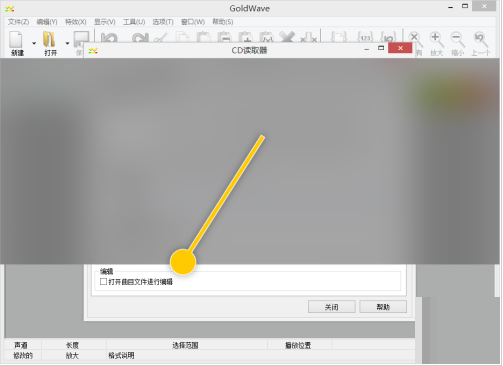Image resolution: width=503 pixels, height=366 pixels.
Task: Maximize the CD读取器 dialog
Action: pyautogui.click(x=381, y=48)
